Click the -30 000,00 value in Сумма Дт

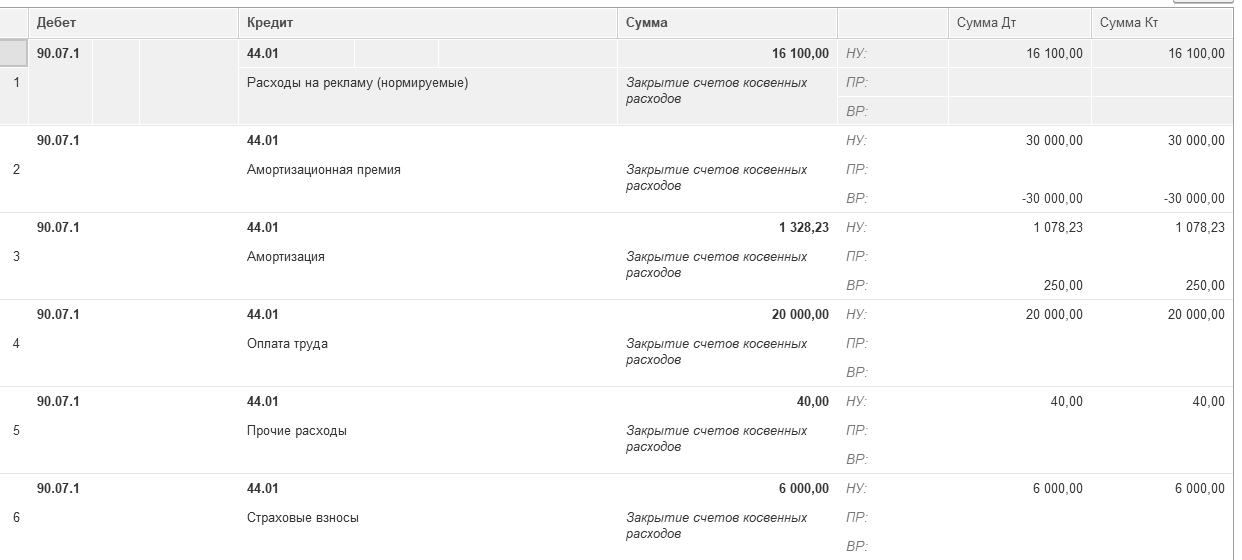pos(1051,199)
